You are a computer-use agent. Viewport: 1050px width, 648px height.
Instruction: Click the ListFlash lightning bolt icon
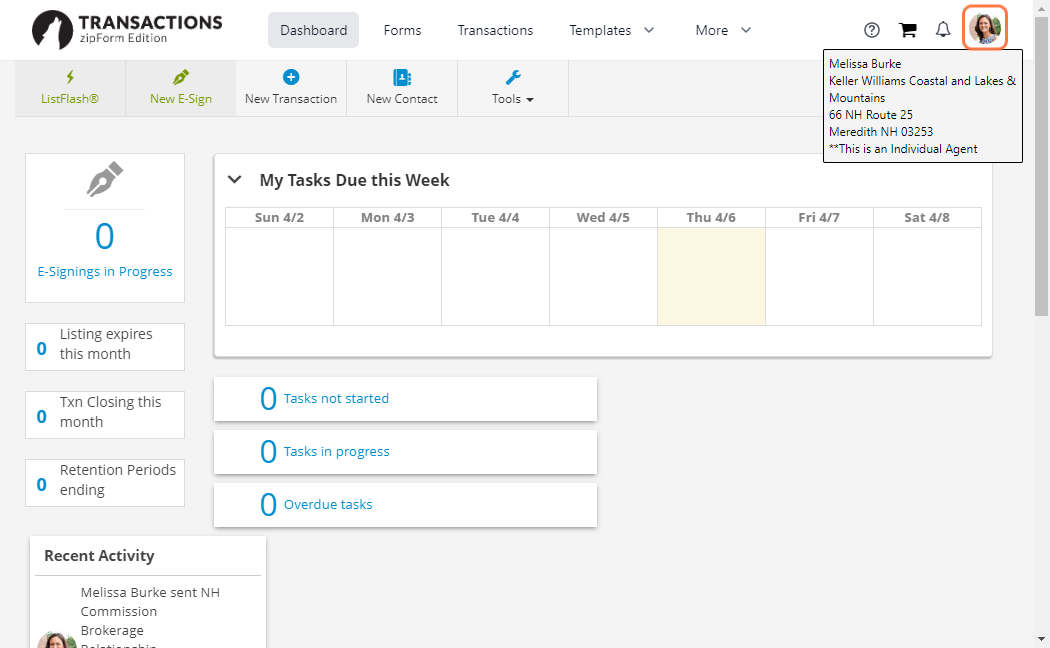coord(70,77)
